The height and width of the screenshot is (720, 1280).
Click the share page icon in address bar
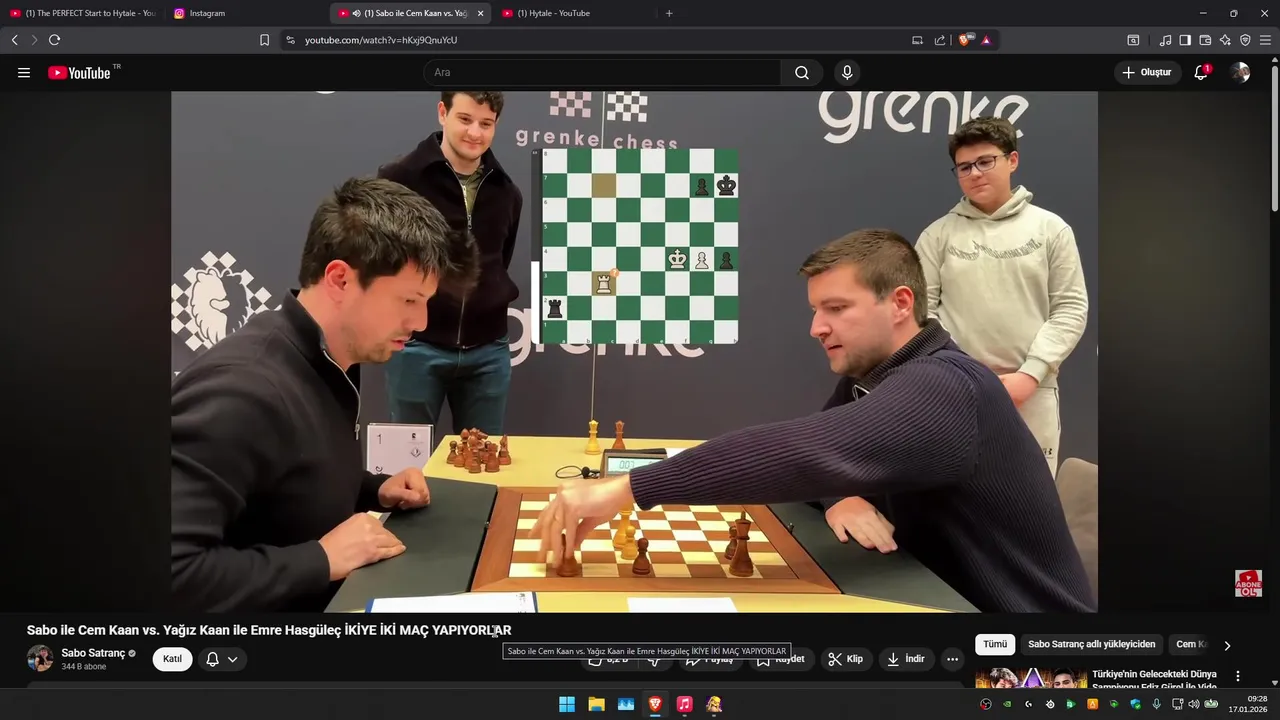point(940,40)
